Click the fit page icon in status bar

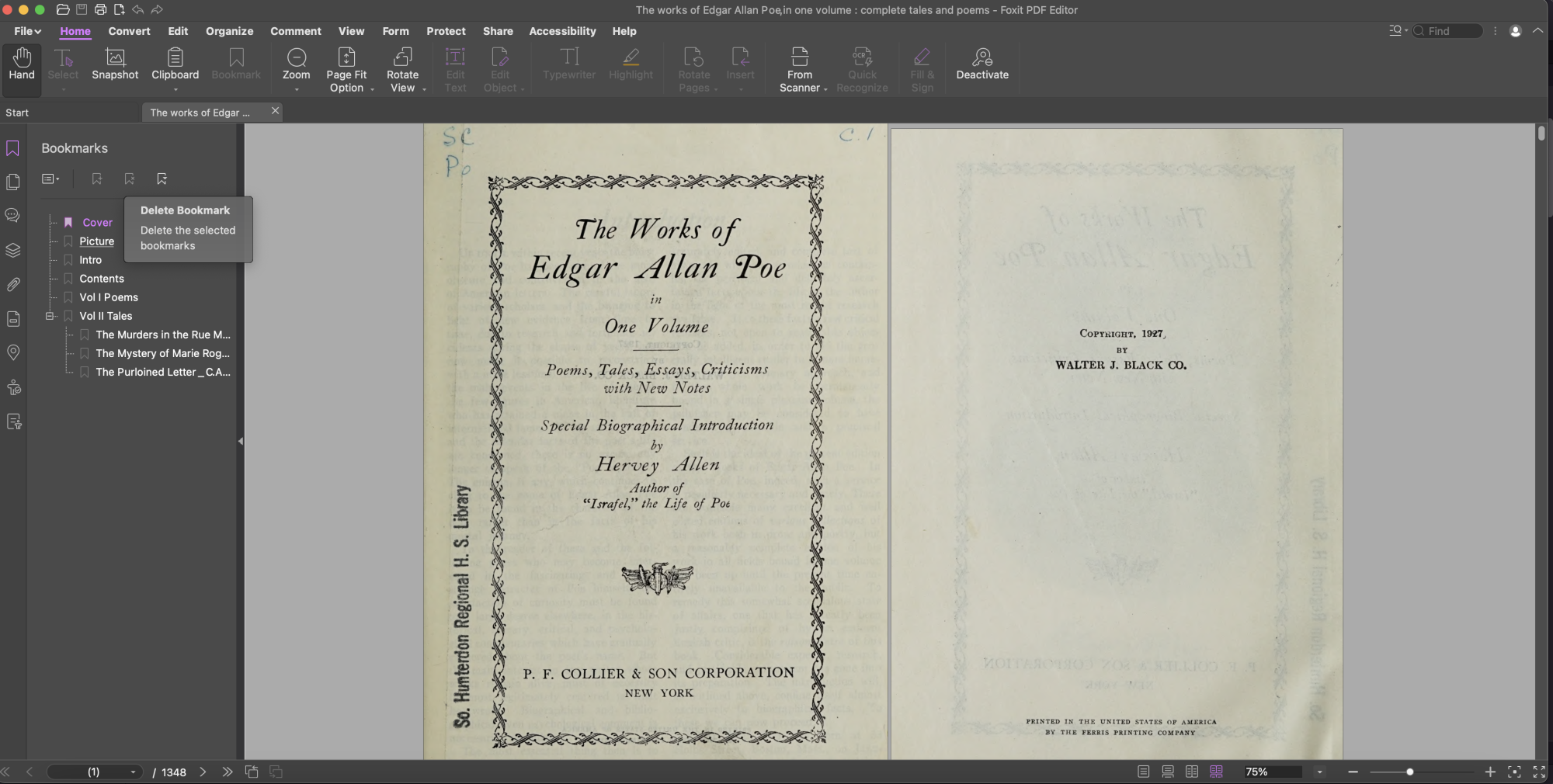[x=1514, y=772]
